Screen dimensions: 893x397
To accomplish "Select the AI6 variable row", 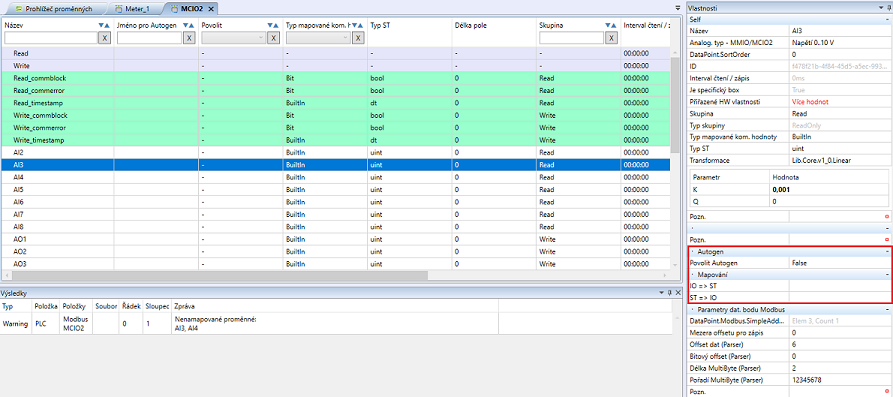I will (x=336, y=202).
